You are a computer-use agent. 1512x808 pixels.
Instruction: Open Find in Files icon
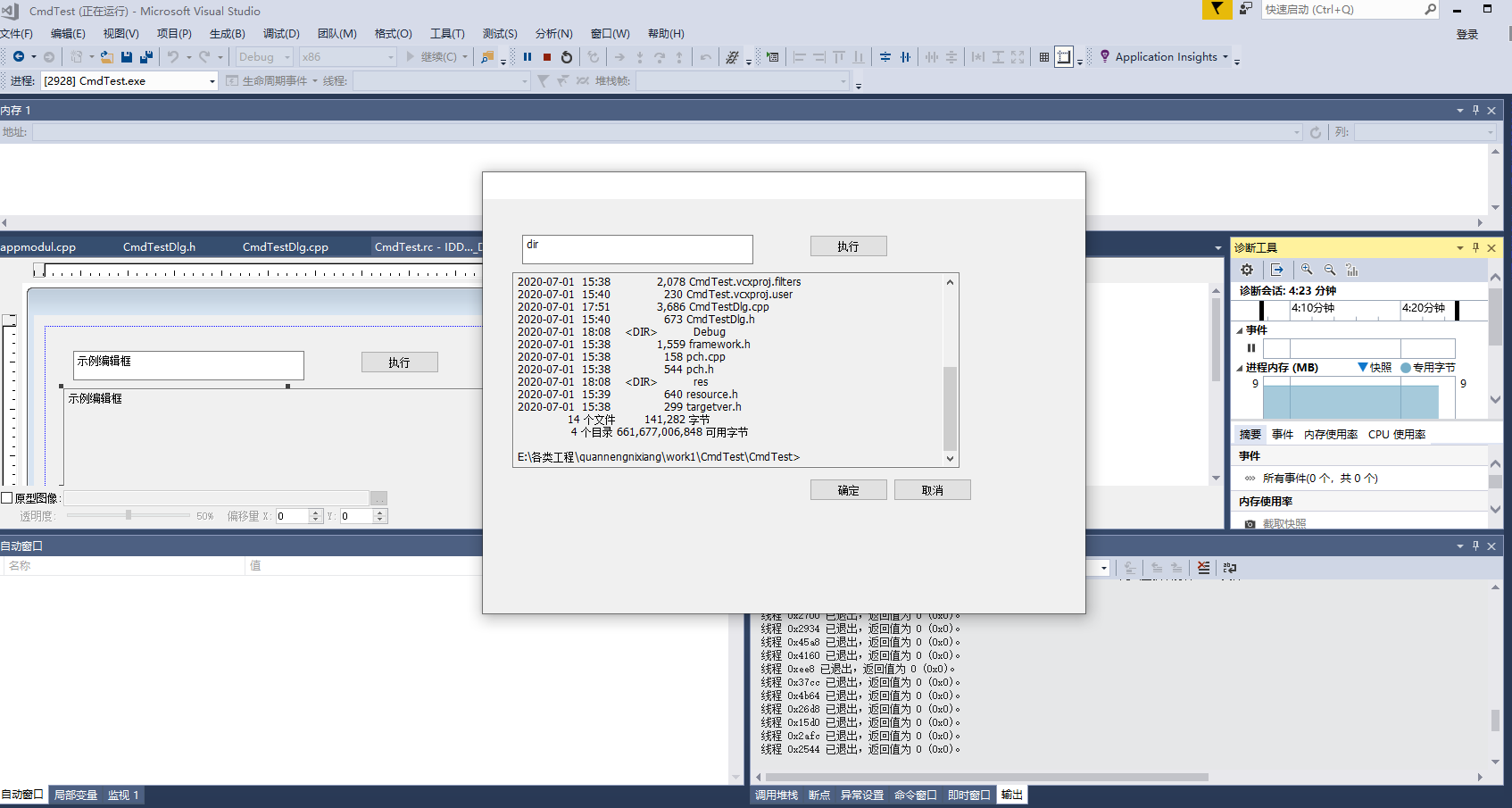pyautogui.click(x=487, y=57)
